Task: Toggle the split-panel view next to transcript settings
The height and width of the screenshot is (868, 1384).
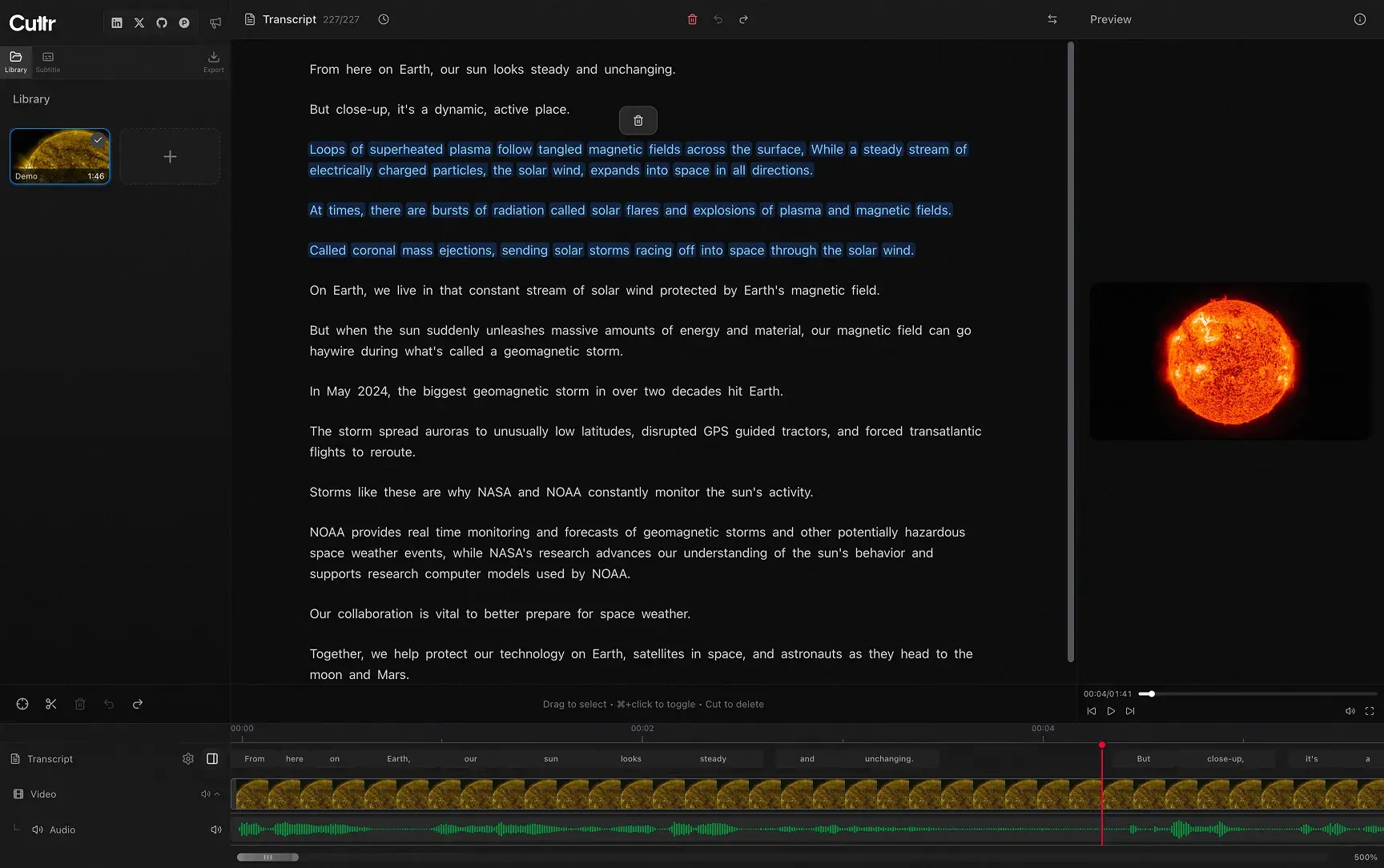Action: pyautogui.click(x=212, y=758)
